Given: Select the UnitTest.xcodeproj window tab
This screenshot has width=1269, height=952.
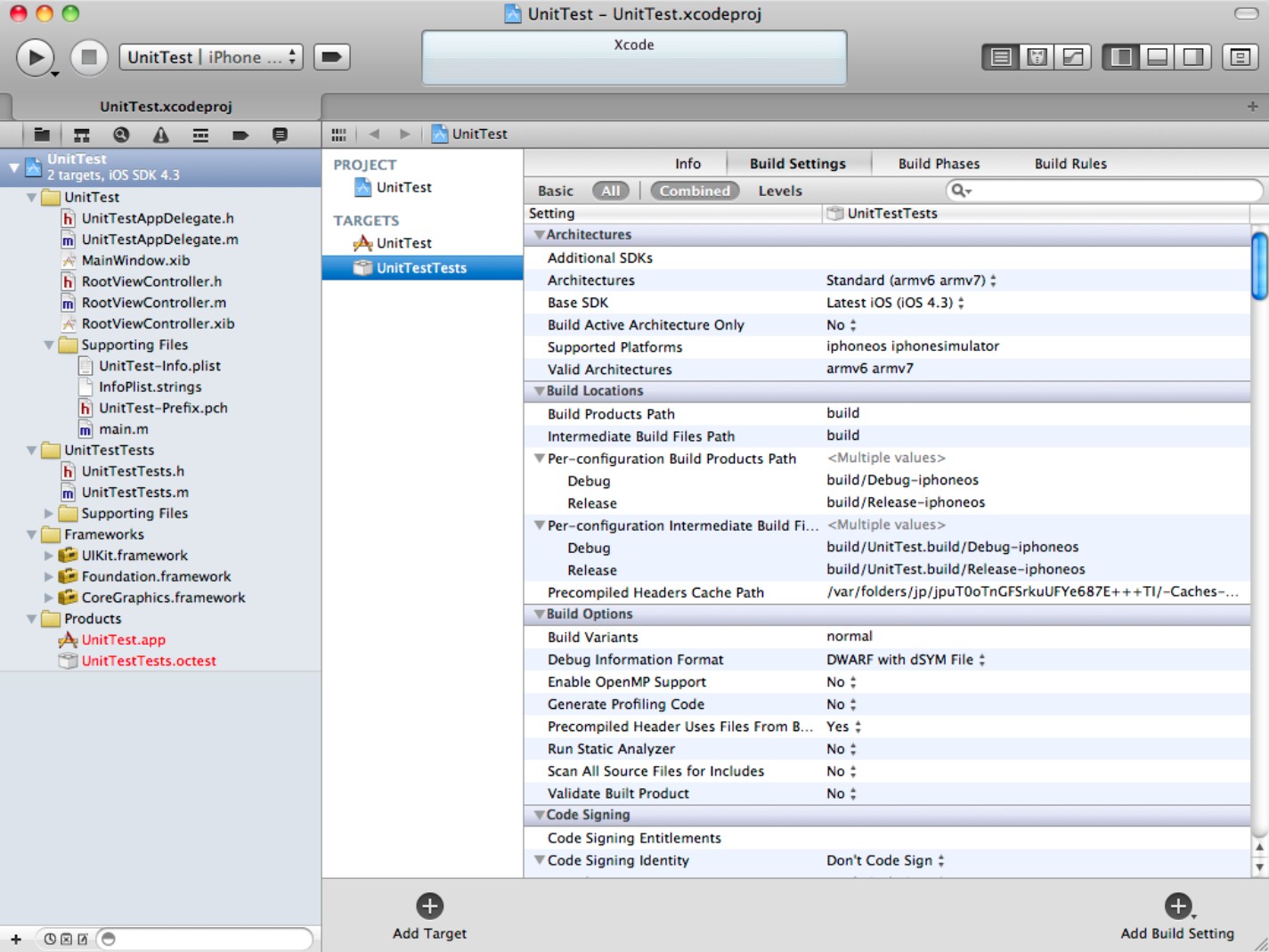Looking at the screenshot, I should click(x=166, y=107).
